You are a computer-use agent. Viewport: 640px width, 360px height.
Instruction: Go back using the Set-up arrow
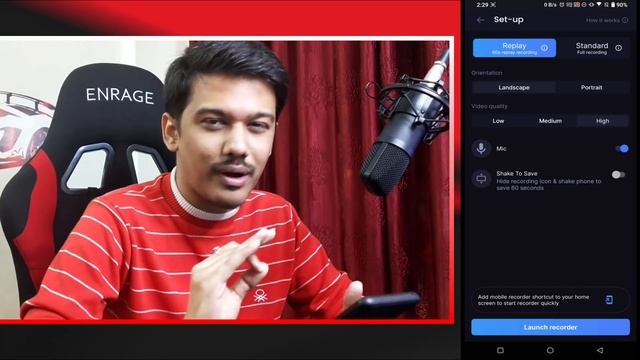click(x=480, y=20)
